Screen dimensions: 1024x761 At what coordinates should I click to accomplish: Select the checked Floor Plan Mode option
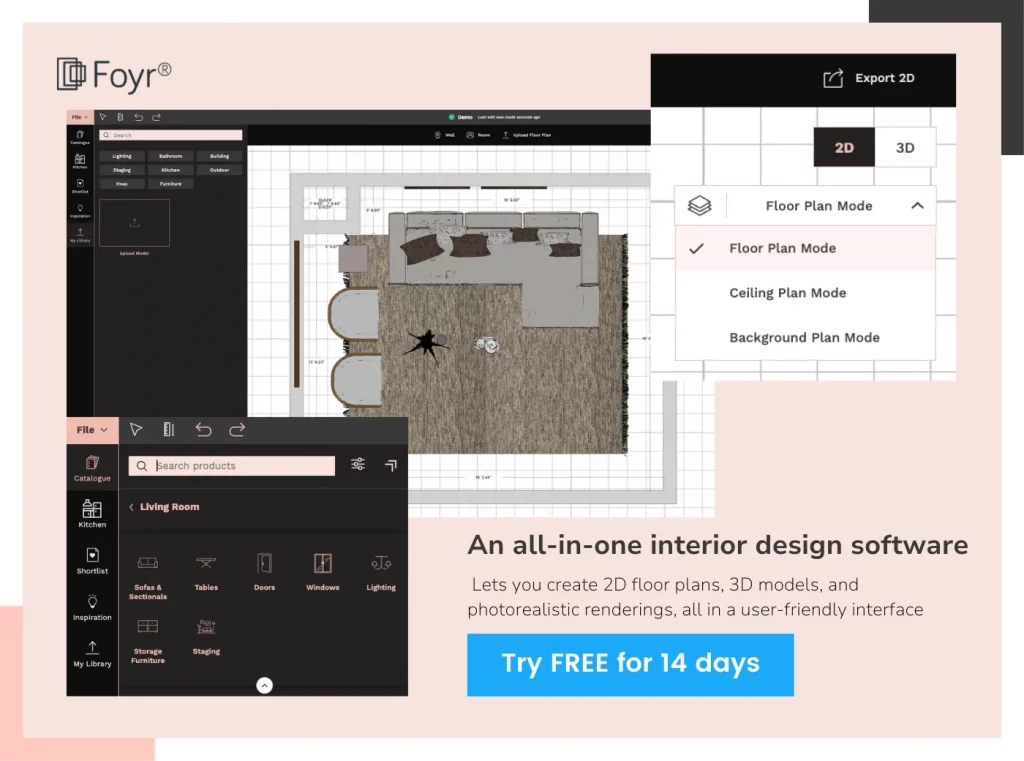click(x=805, y=248)
